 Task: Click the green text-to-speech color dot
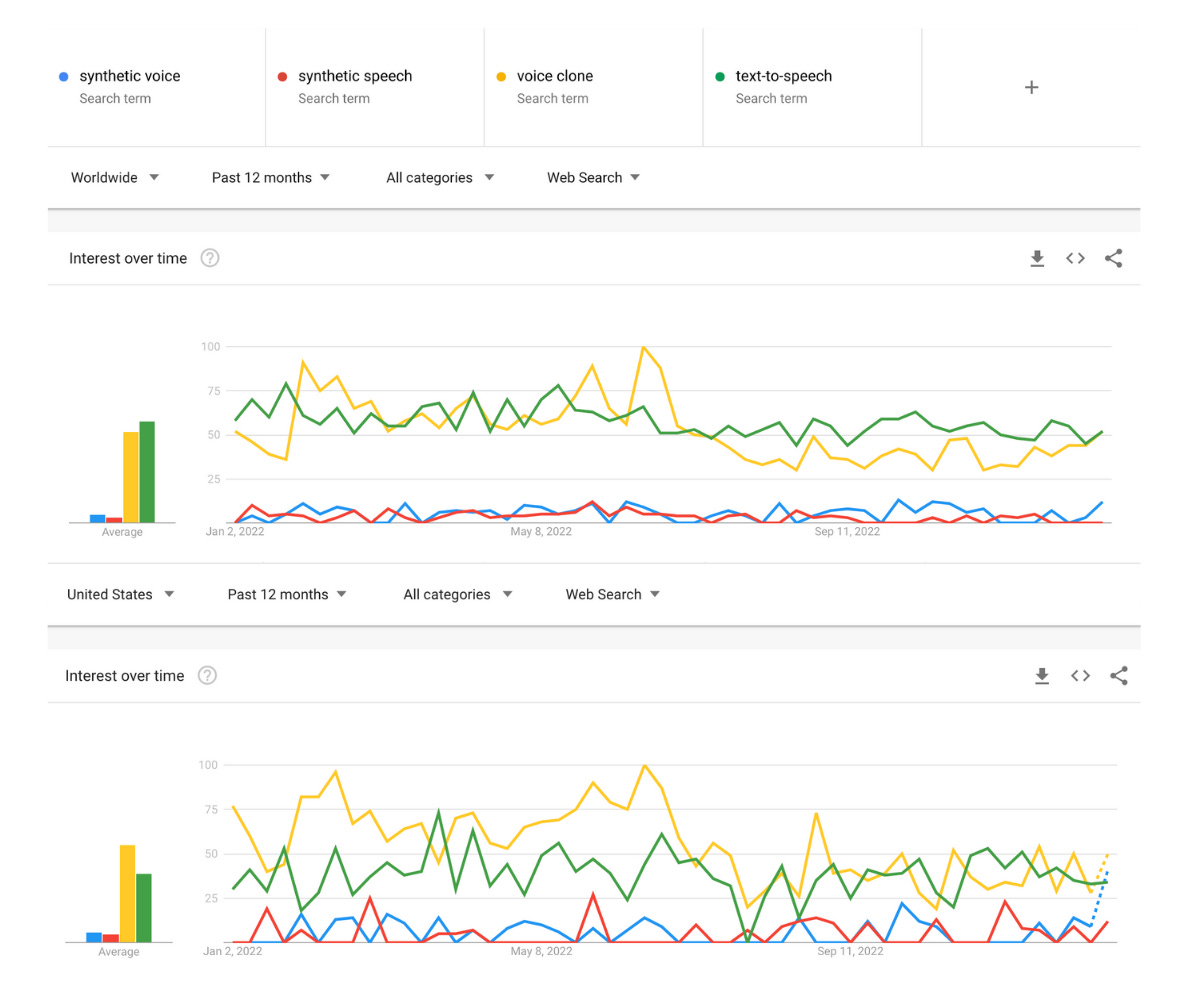(720, 76)
